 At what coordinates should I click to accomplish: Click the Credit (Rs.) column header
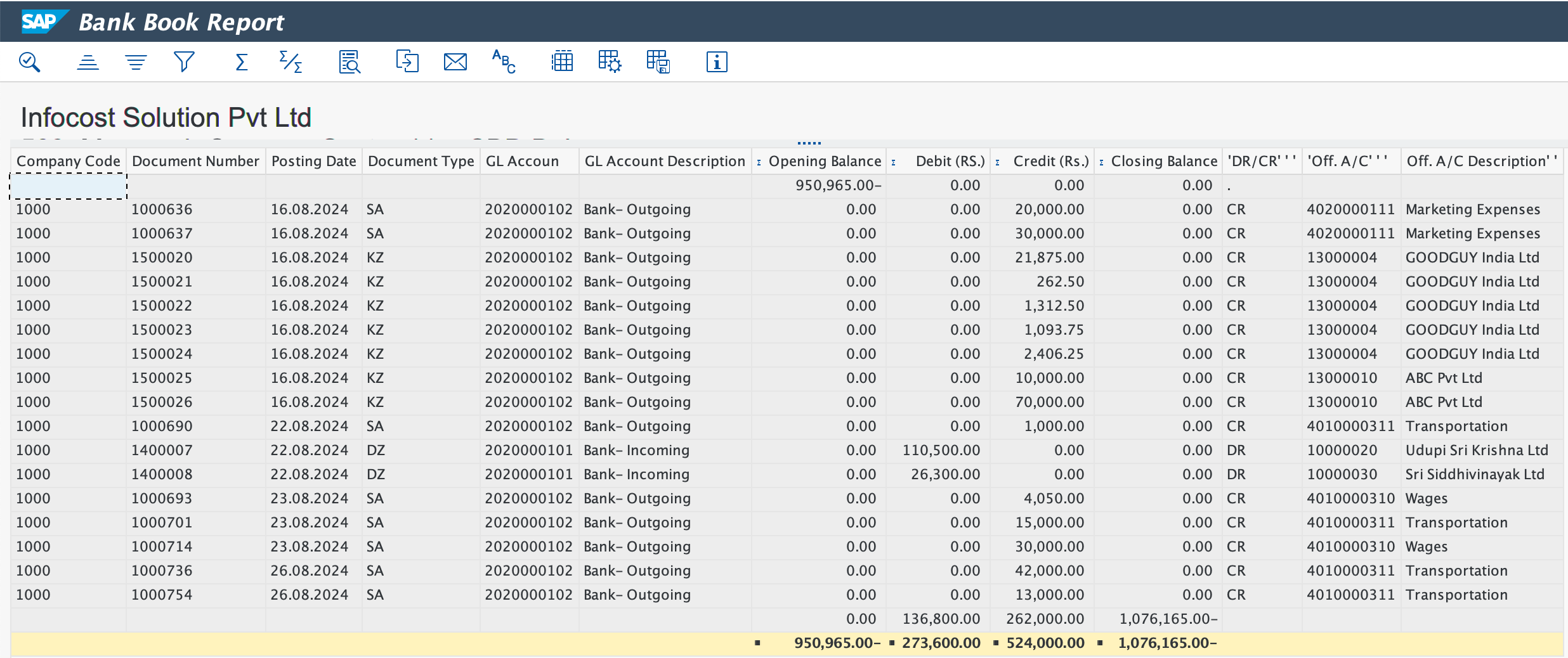coord(1050,161)
